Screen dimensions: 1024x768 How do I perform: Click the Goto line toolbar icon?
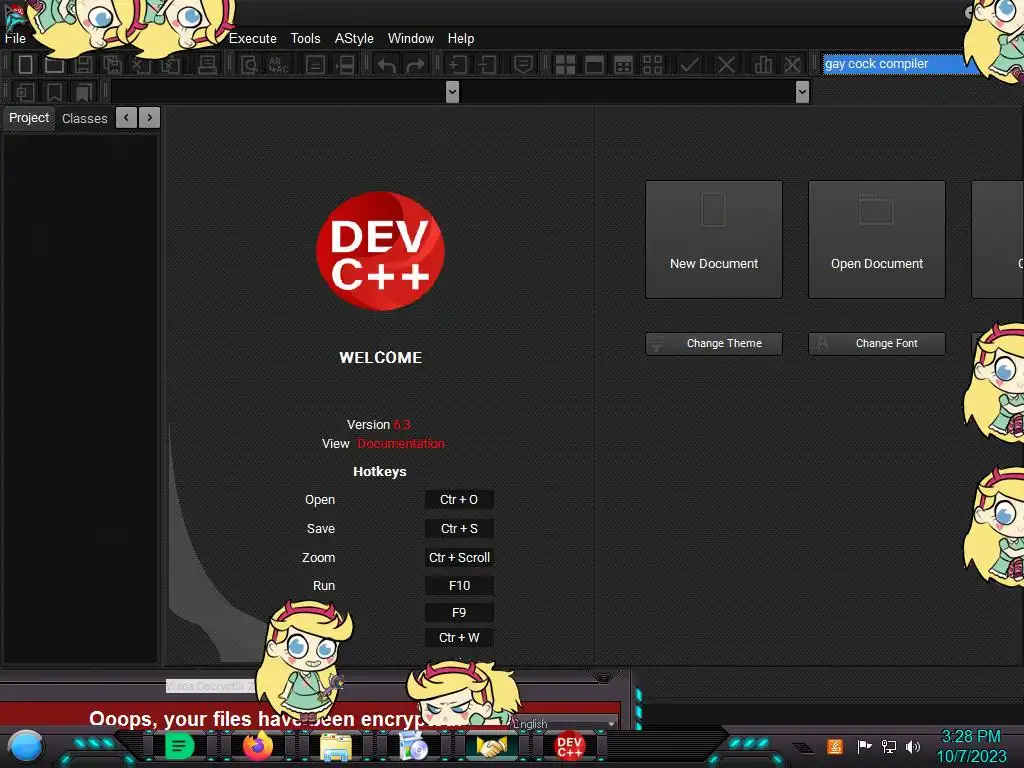pos(345,65)
